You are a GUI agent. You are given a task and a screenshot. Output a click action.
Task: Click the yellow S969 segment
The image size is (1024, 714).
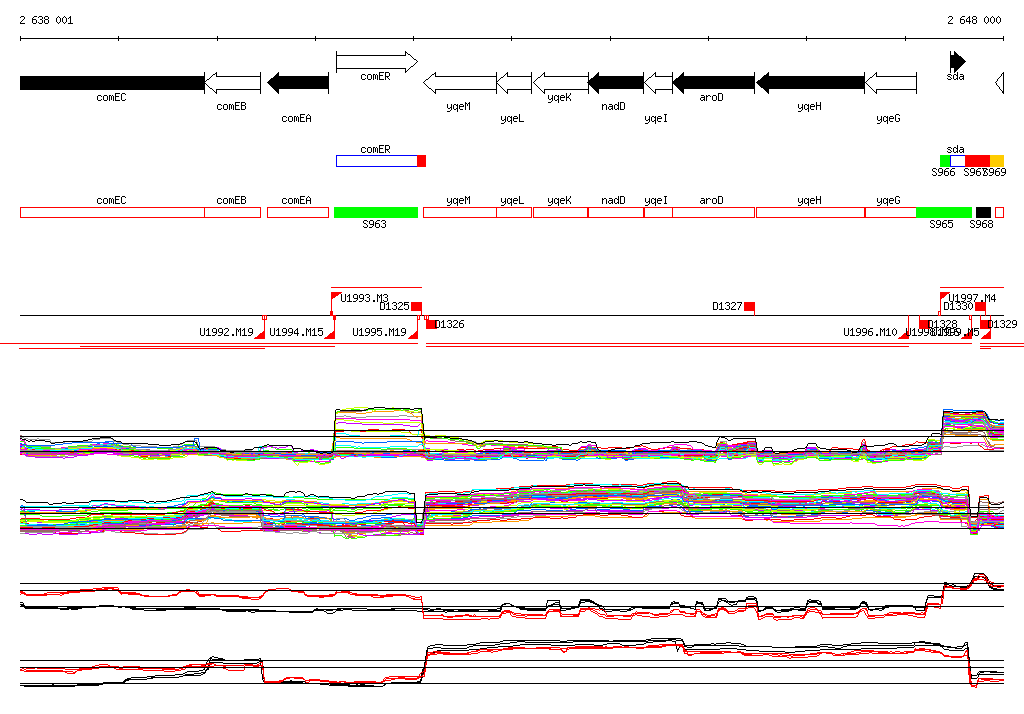click(x=997, y=161)
